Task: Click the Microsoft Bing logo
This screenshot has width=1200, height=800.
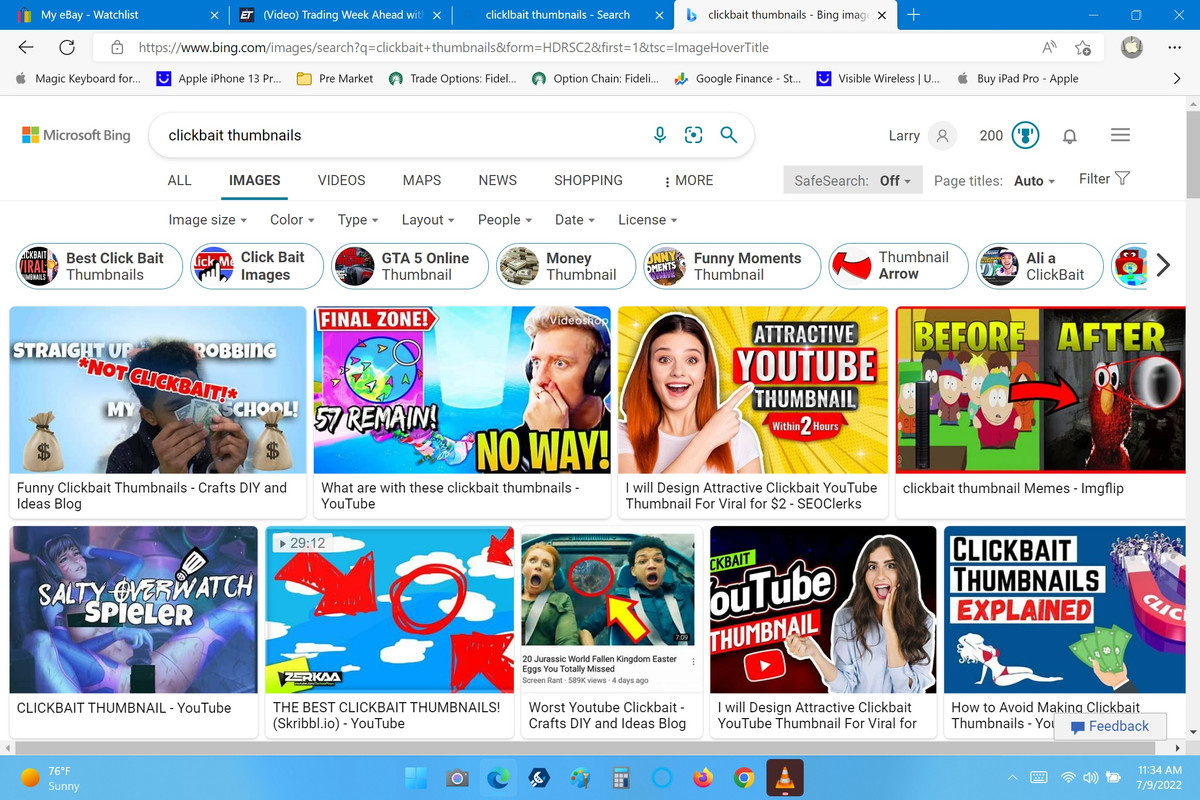Action: [77, 135]
